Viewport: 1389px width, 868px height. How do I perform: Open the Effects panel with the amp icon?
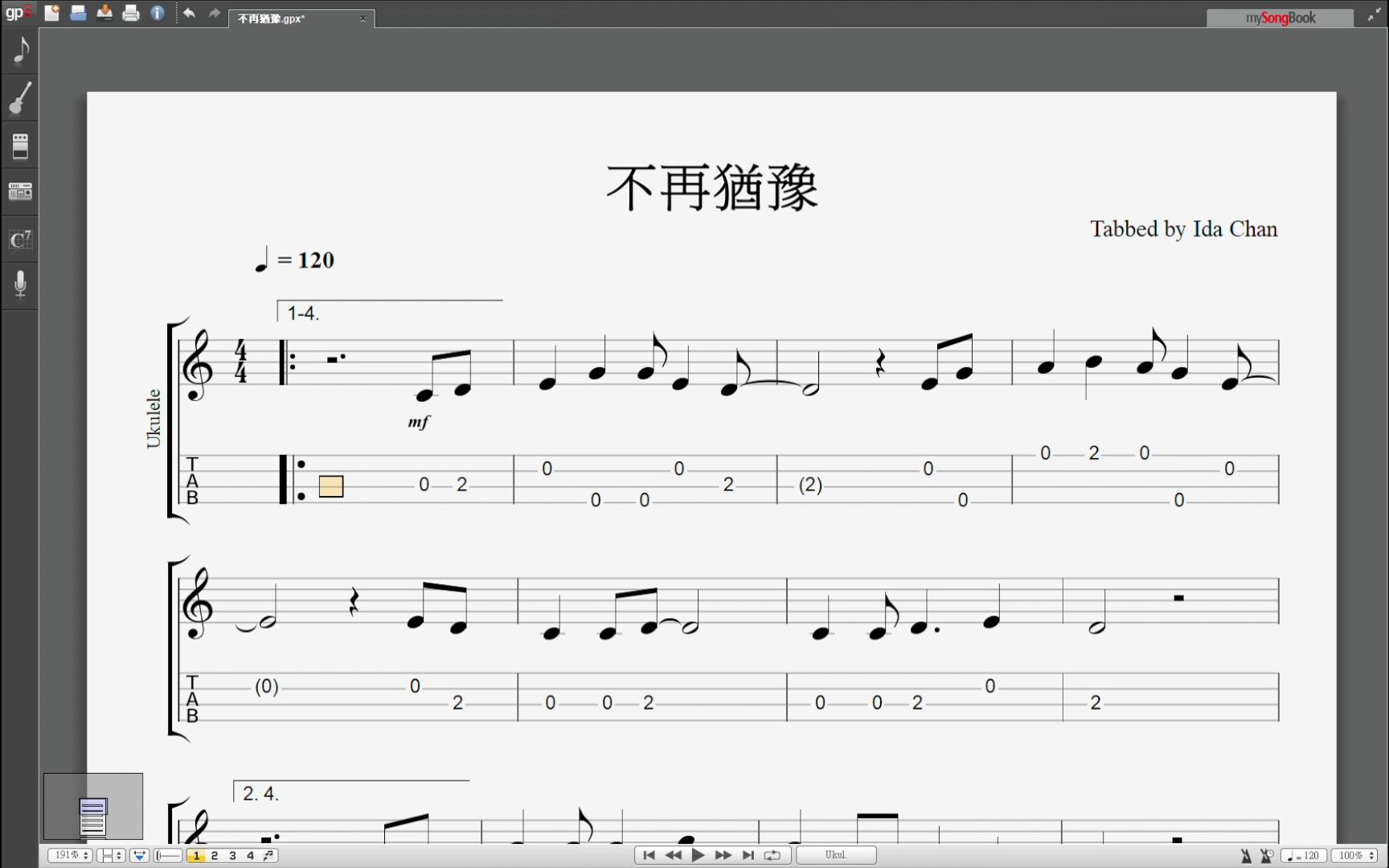coord(20,145)
